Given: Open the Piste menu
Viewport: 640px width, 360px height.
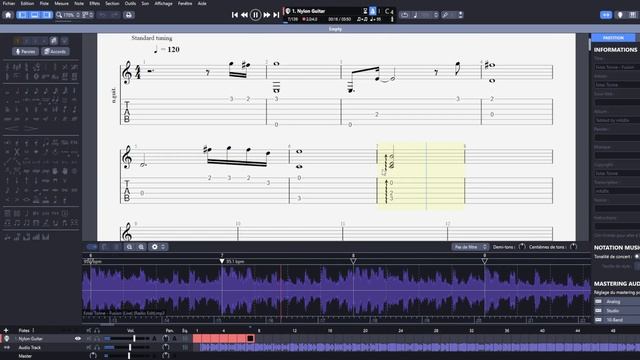Looking at the screenshot, I should coord(44,3).
